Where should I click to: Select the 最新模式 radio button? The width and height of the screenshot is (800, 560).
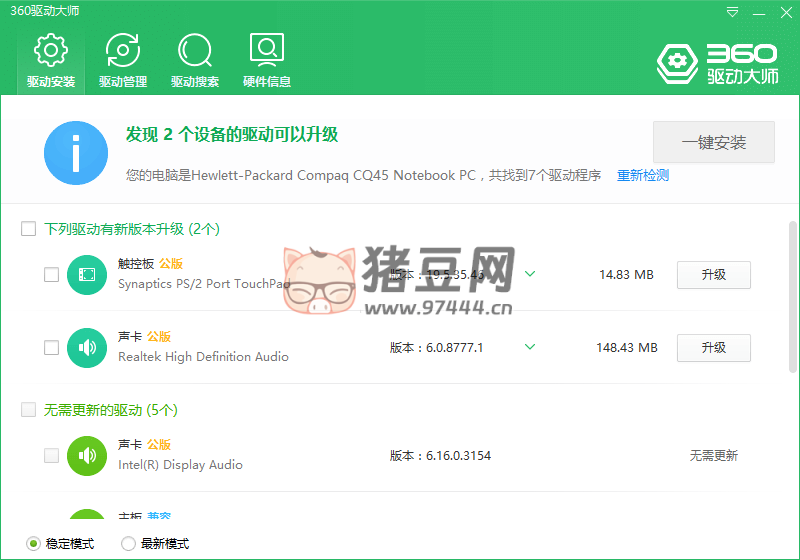point(128,544)
